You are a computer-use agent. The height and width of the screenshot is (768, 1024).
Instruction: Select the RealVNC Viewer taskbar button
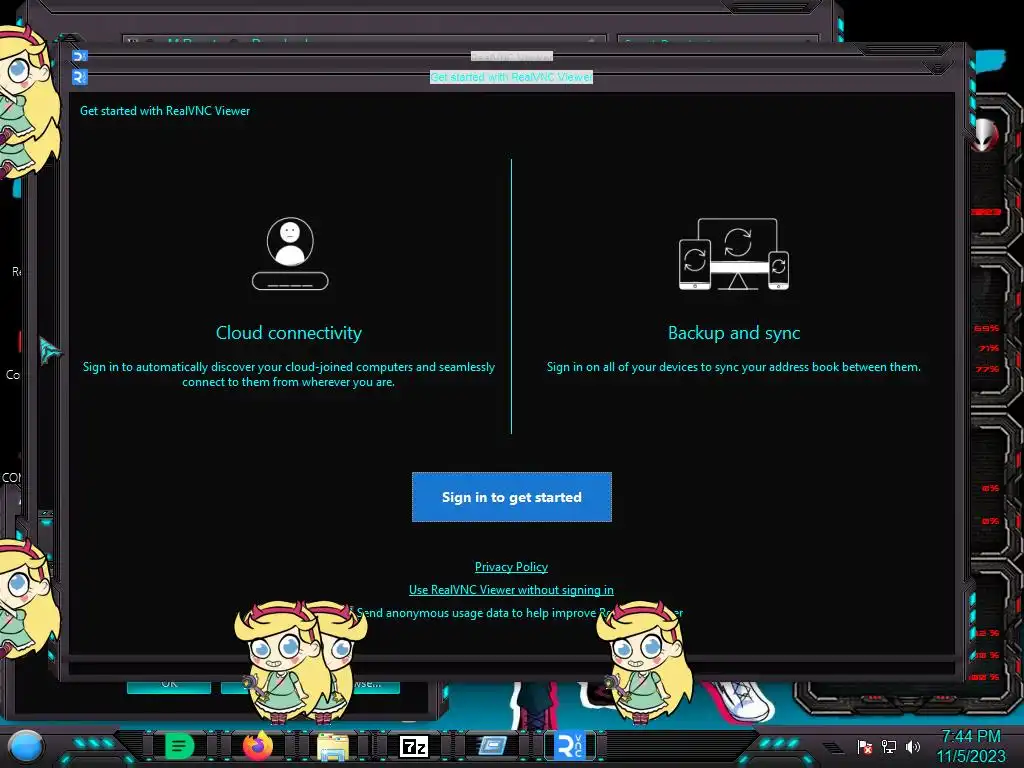(569, 746)
